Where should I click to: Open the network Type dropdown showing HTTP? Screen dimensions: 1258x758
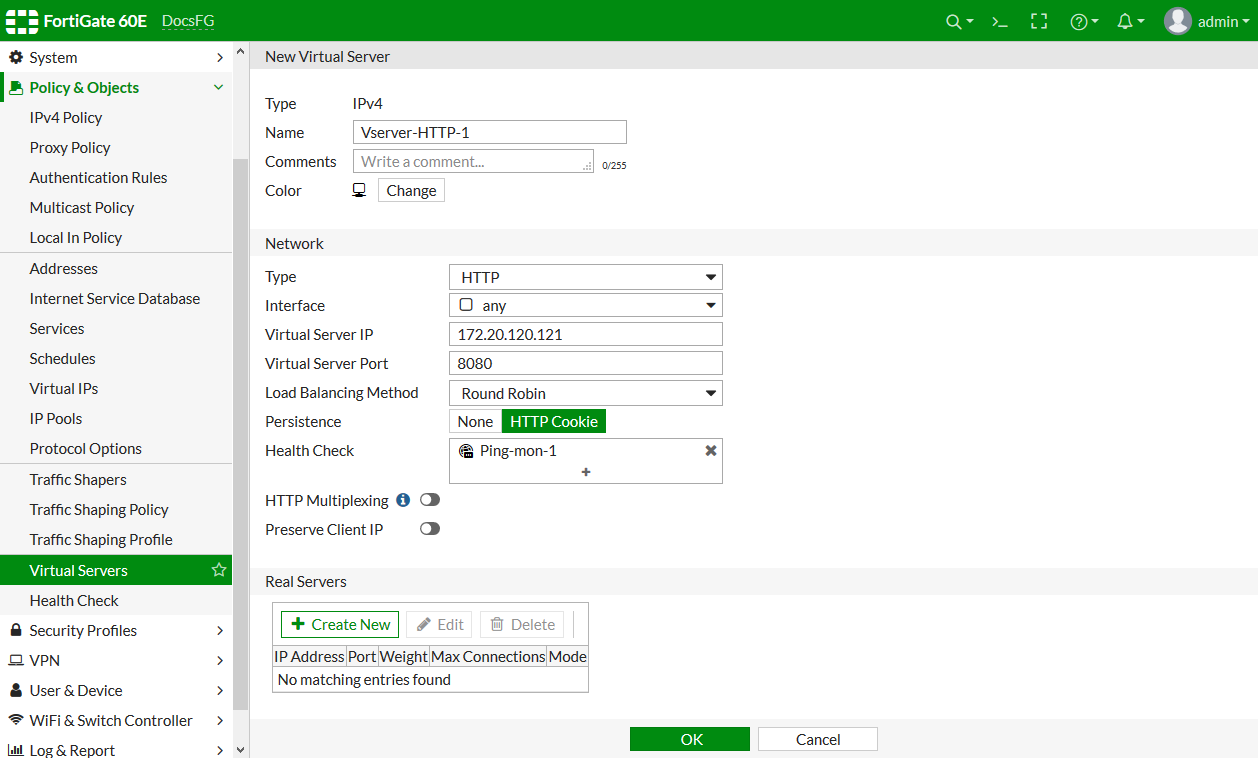(586, 277)
